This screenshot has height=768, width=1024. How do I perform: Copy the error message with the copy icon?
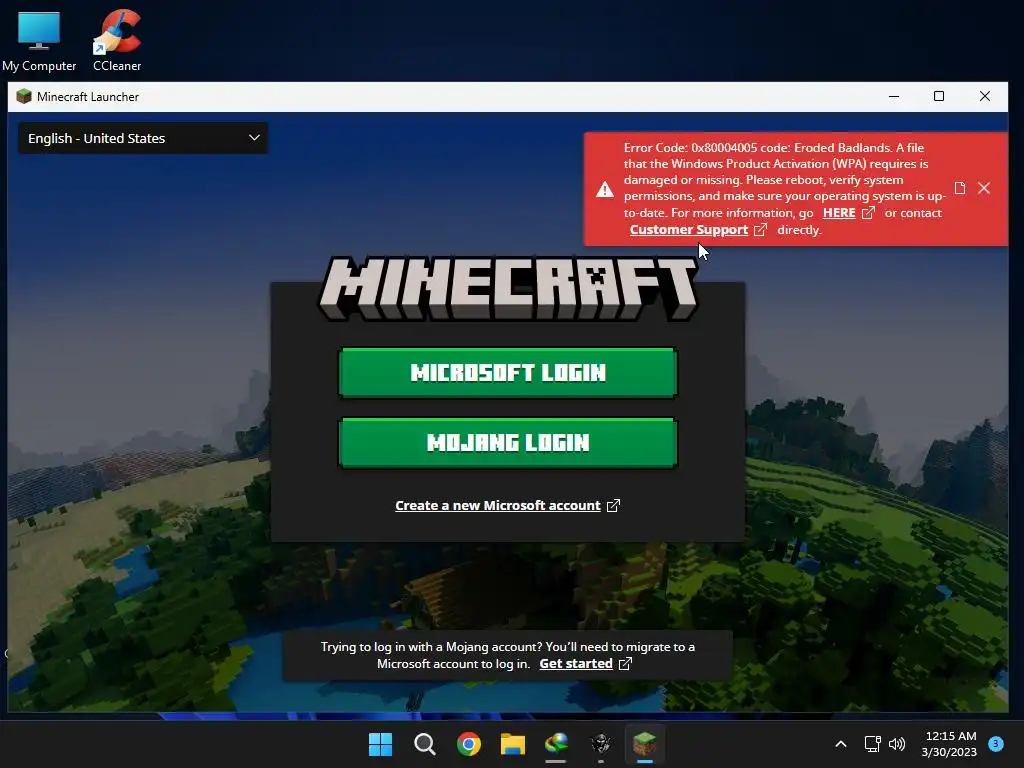click(x=959, y=188)
